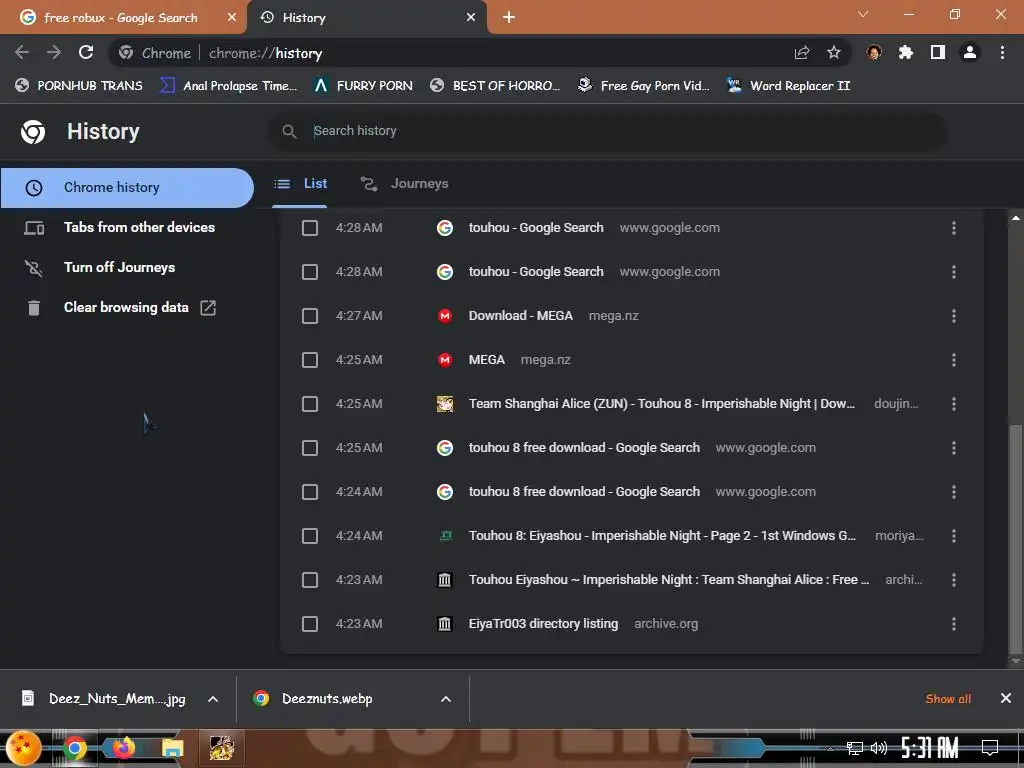
Task: Check the first 4:28 AM touhou search box
Action: click(310, 228)
